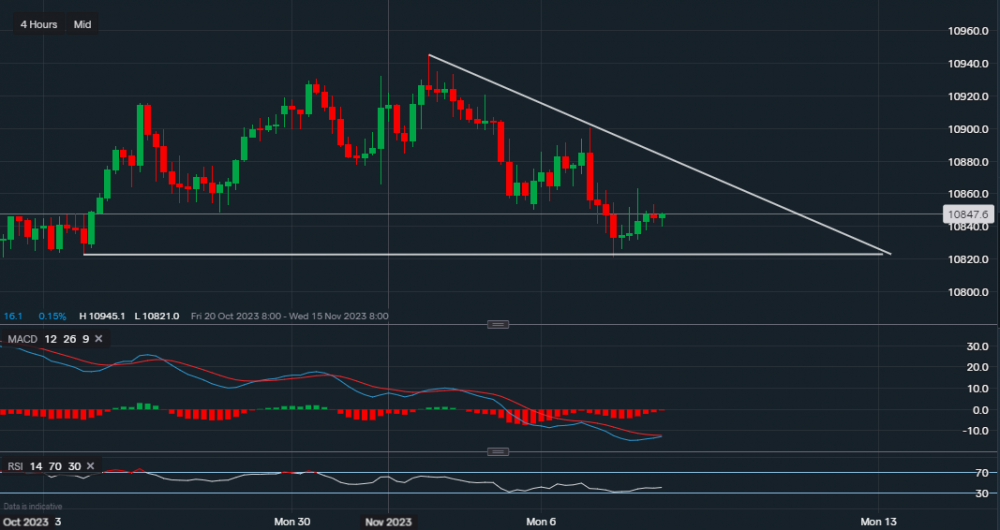Open MACD indicator settings label

pos(22,340)
